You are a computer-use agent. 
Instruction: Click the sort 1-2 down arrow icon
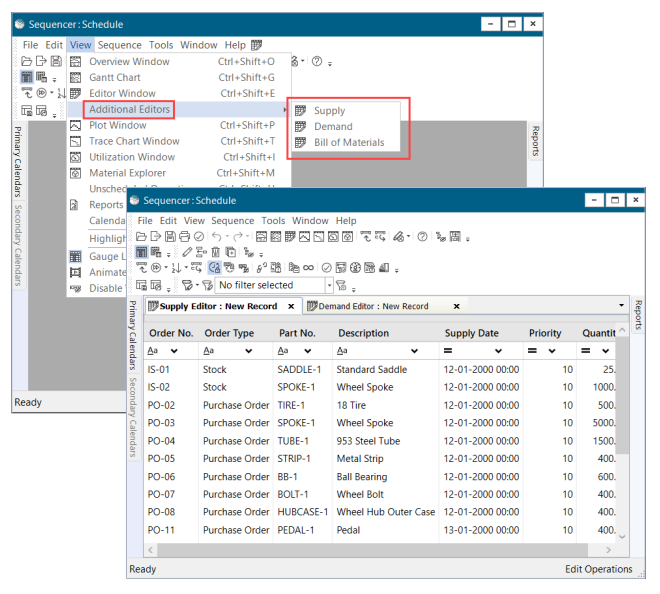pyautogui.click(x=176, y=268)
